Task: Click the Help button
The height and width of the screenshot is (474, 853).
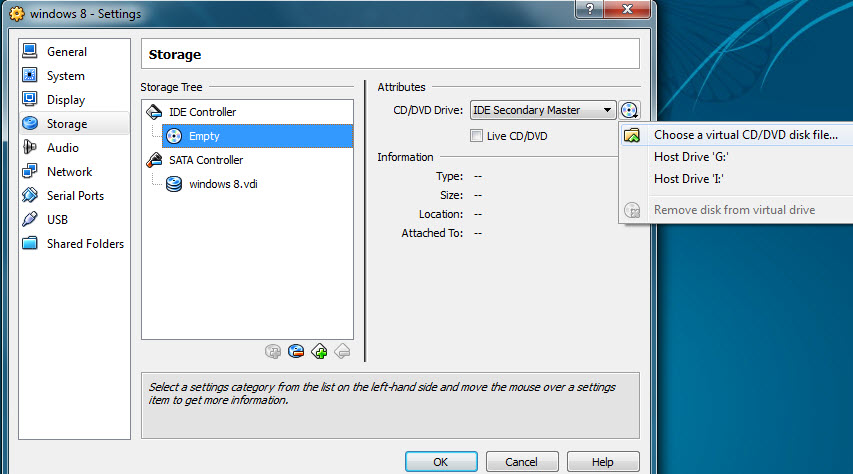Action: pos(603,462)
